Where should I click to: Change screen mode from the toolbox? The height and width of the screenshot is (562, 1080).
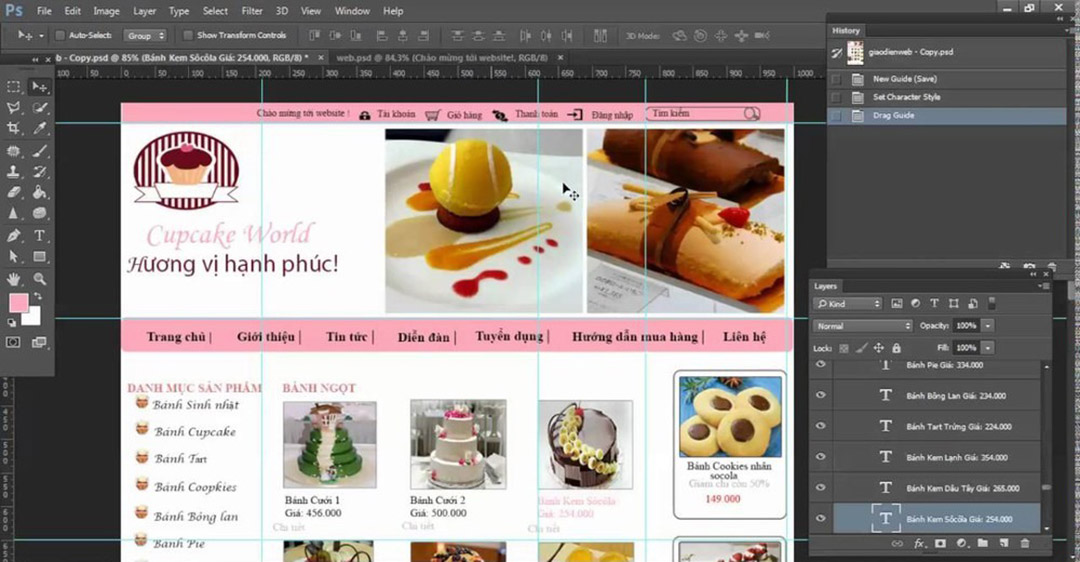click(39, 342)
